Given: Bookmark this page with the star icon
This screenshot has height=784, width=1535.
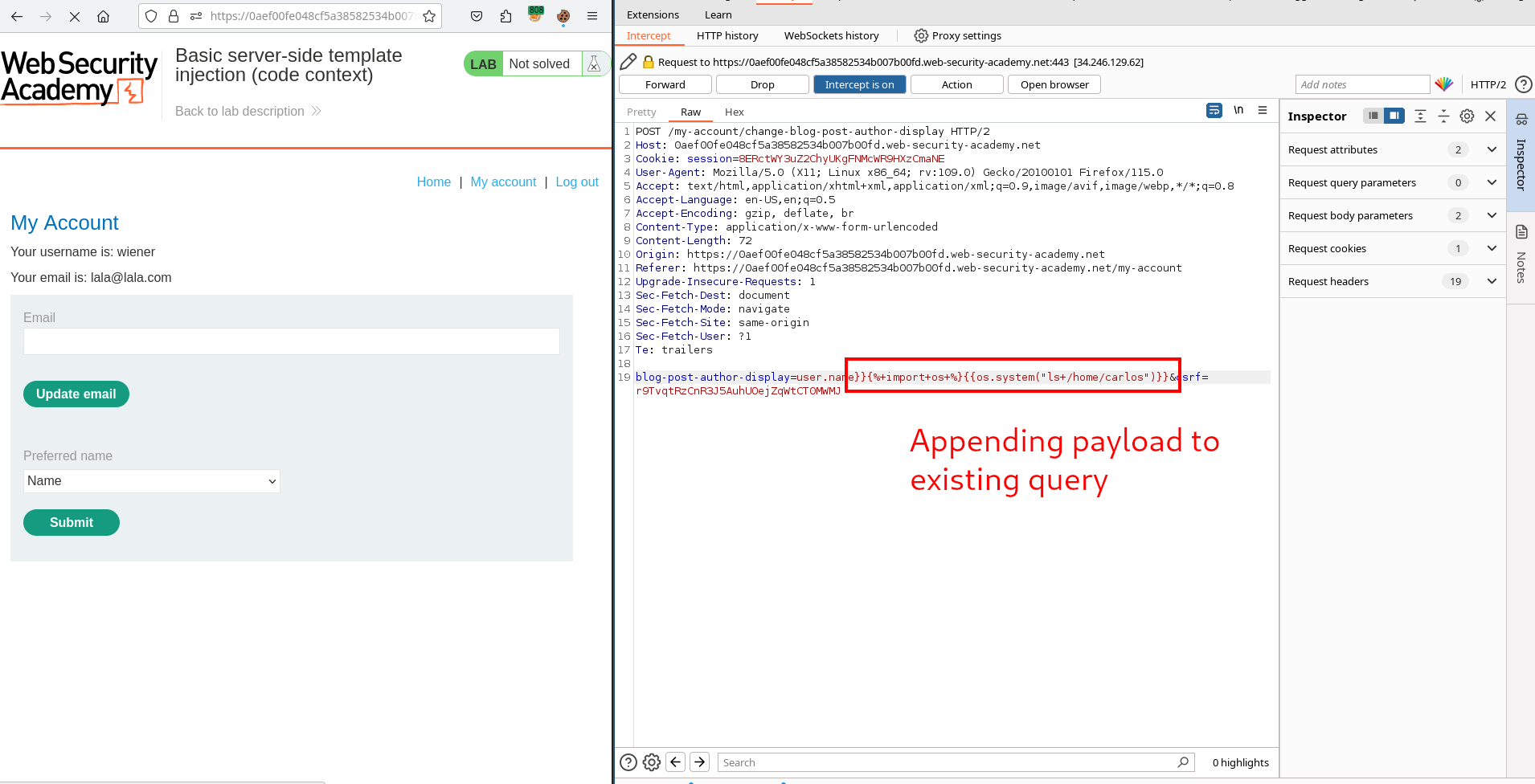Looking at the screenshot, I should pyautogui.click(x=429, y=16).
